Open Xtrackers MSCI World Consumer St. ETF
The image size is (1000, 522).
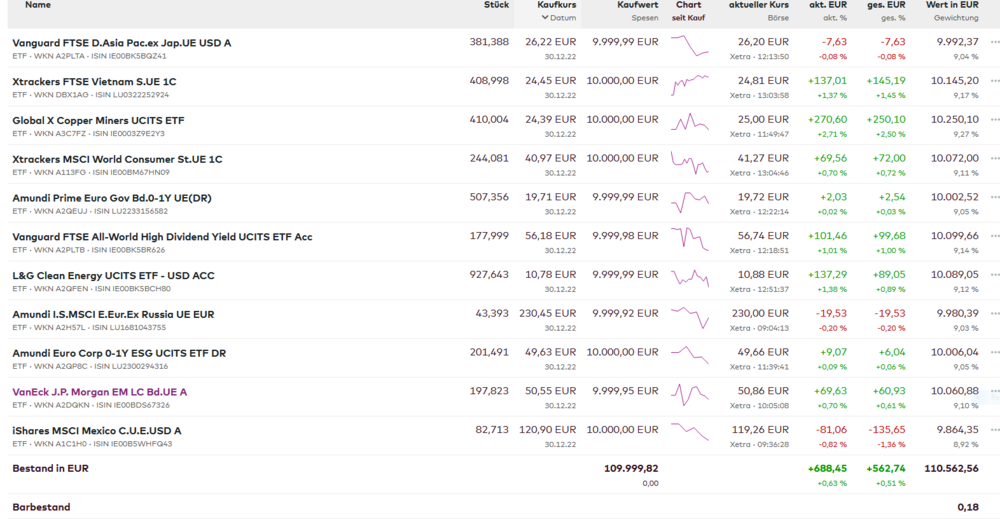pos(117,159)
